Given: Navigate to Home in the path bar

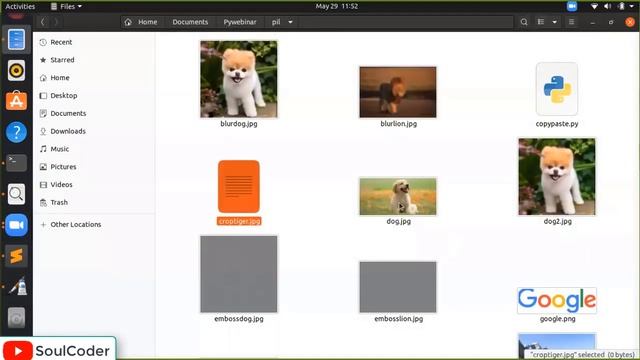Looking at the screenshot, I should (141, 22).
